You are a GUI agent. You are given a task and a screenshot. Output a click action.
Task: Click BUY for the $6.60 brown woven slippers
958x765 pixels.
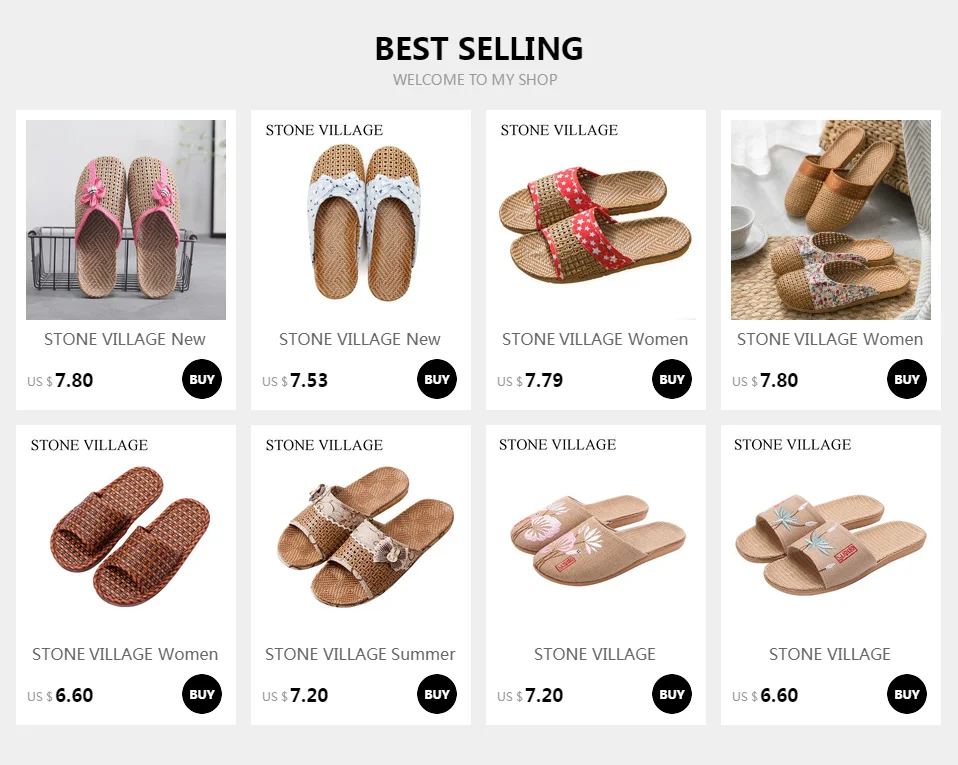pyautogui.click(x=202, y=695)
